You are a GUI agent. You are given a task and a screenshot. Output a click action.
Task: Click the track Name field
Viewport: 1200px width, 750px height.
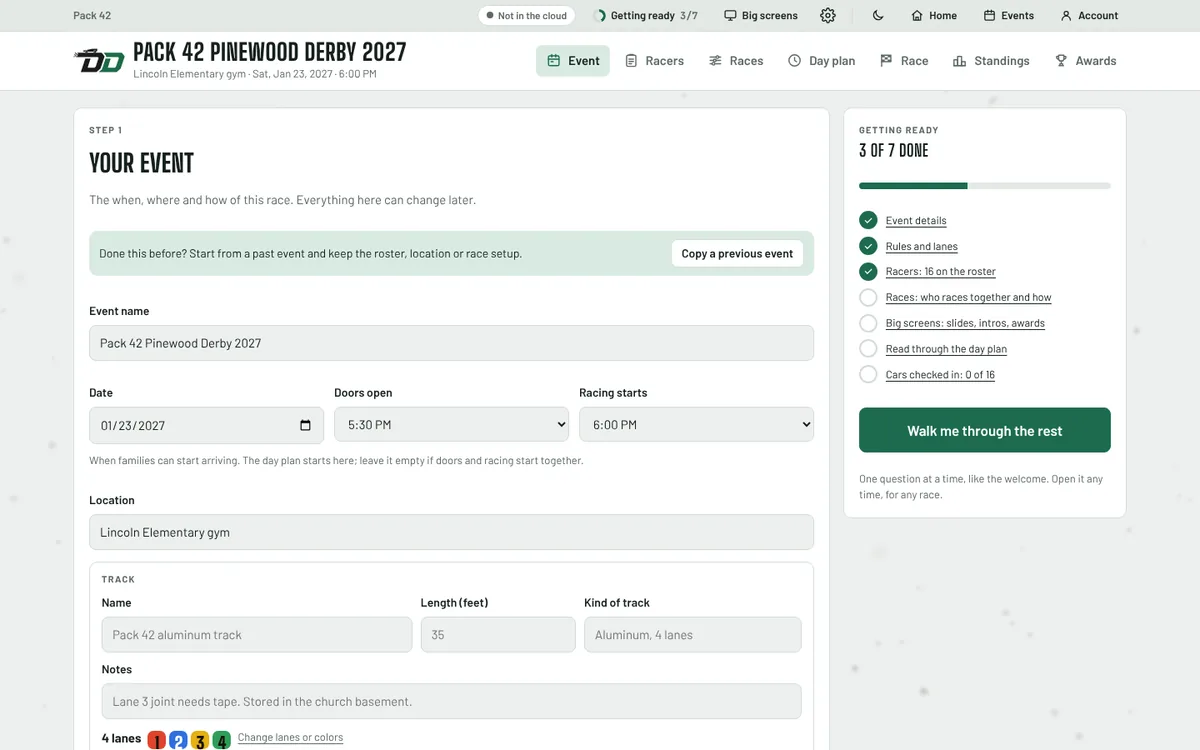[x=257, y=635]
